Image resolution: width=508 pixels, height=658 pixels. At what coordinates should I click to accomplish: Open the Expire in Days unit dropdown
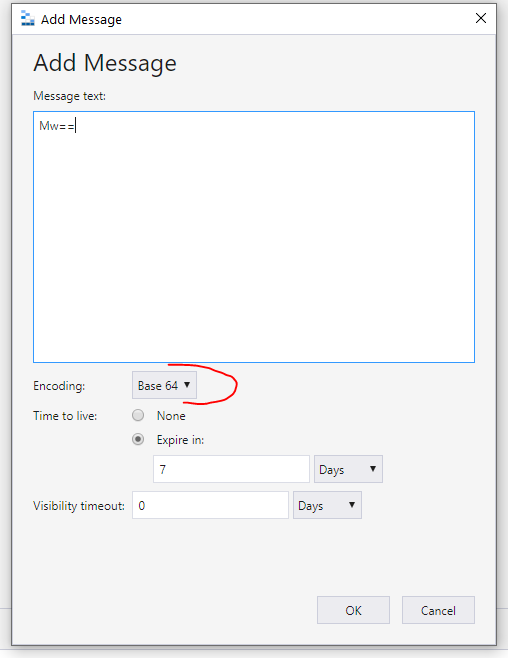pos(348,469)
